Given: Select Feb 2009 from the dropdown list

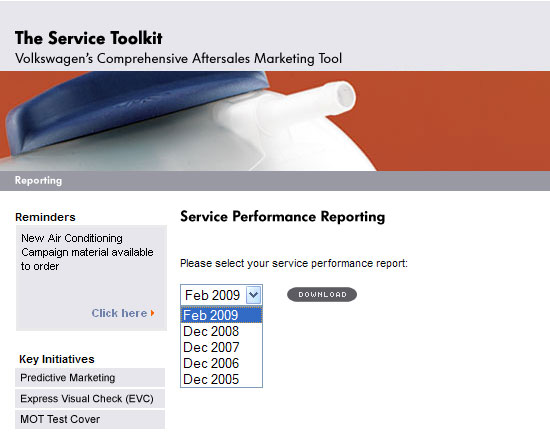Looking at the screenshot, I should click(x=221, y=315).
